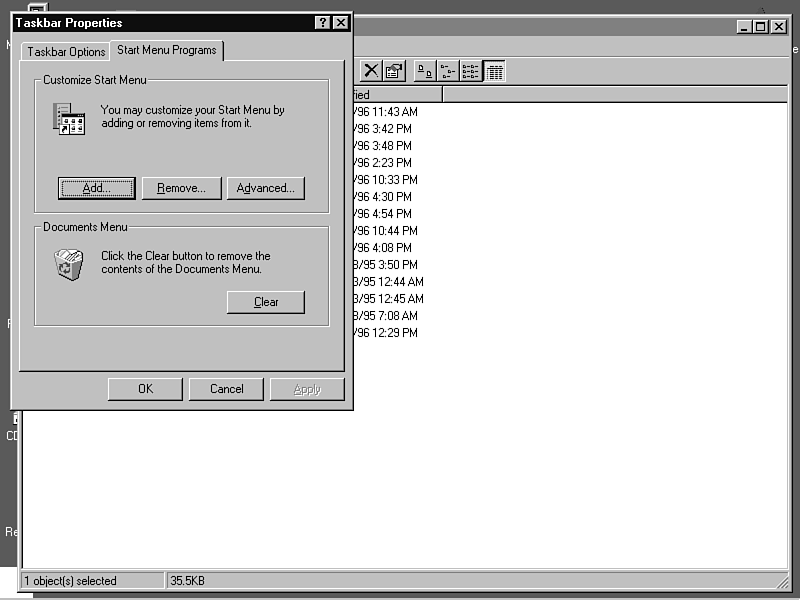The width and height of the screenshot is (800, 600).
Task: Click the Delete icon in the toolbar
Action: pyautogui.click(x=371, y=70)
